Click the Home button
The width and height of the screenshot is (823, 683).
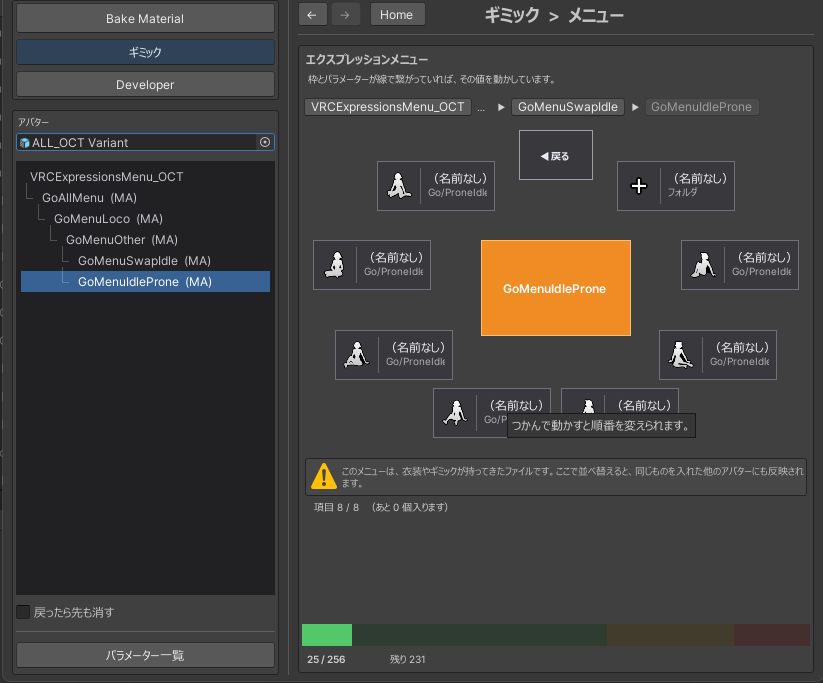[x=397, y=15]
